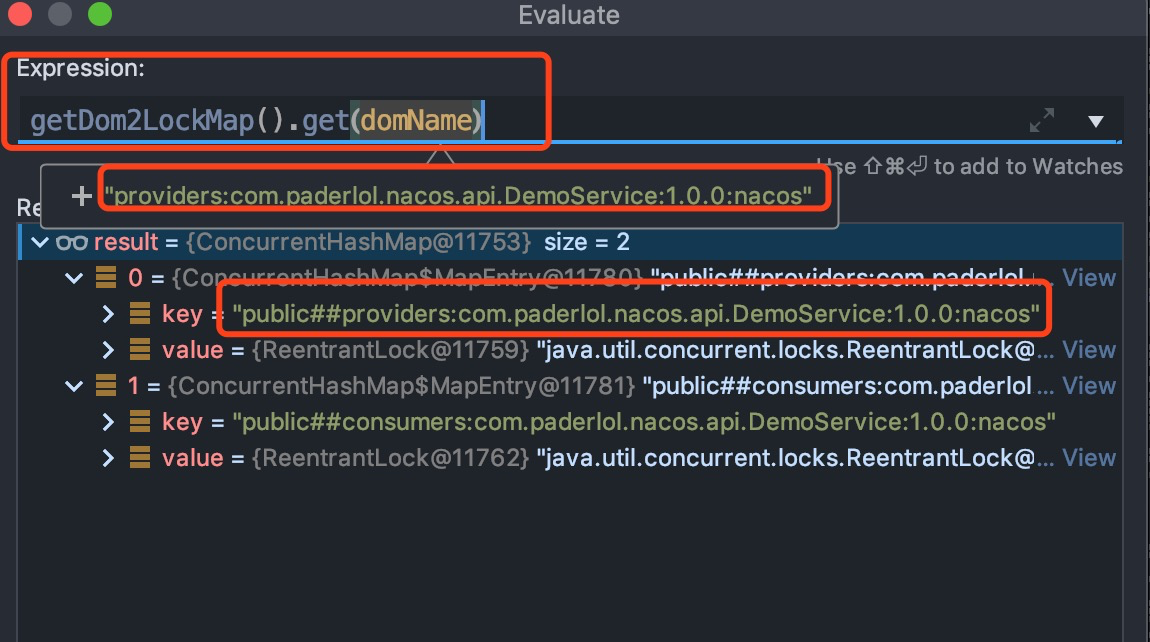Click the key field icon under entry 1
Viewport: 1150px width, 642px height.
pos(139,421)
